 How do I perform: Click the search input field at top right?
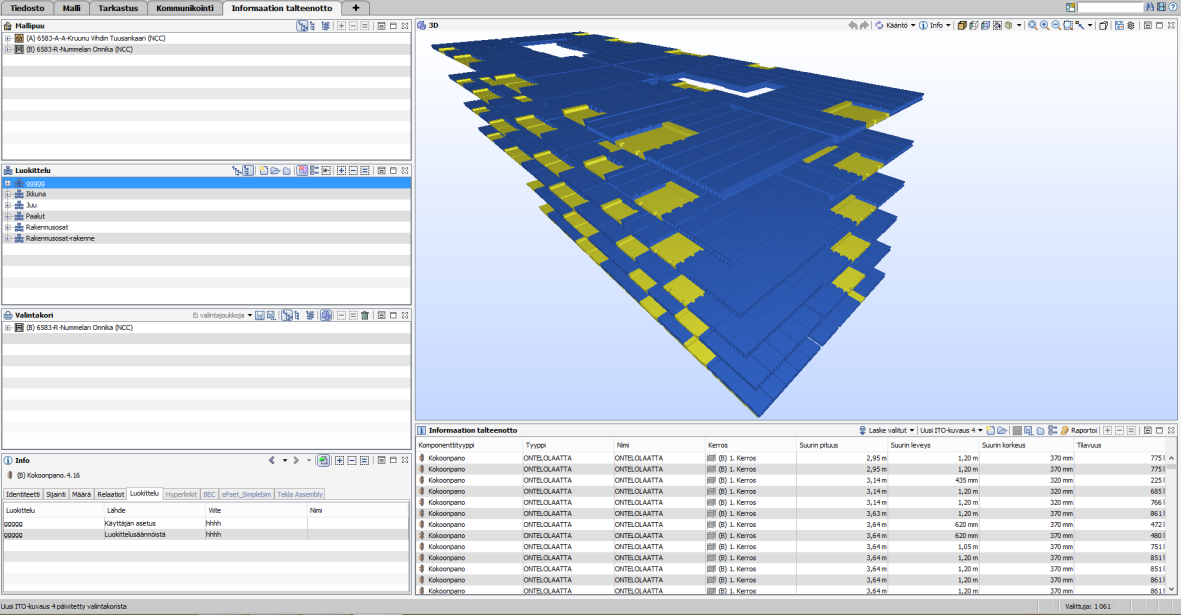point(1110,7)
